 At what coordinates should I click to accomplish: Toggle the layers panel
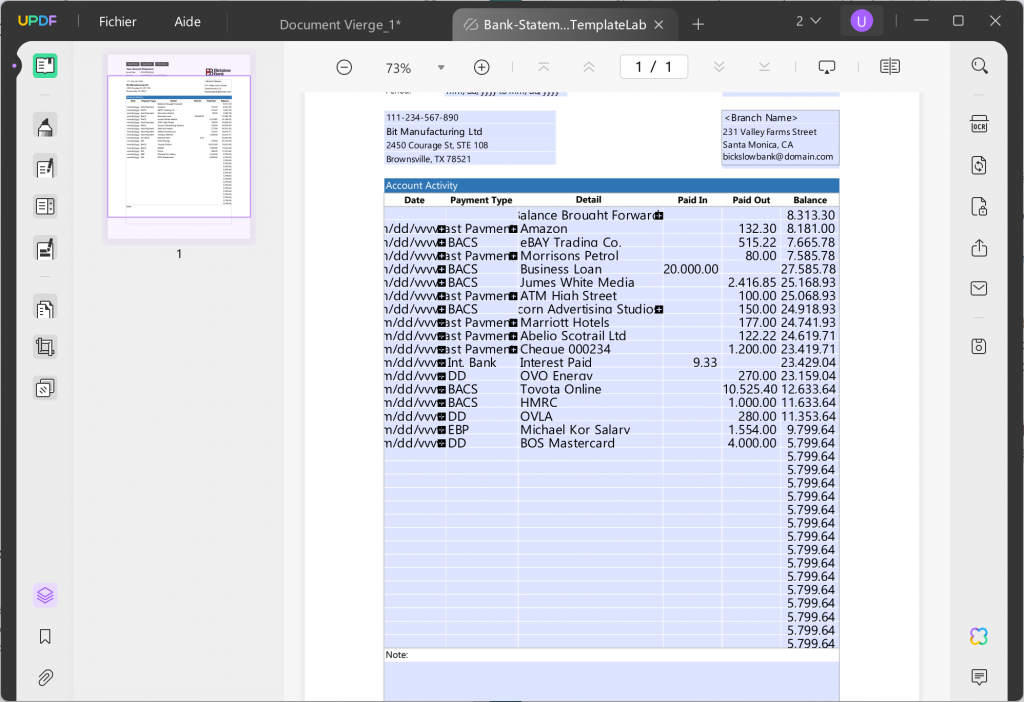[45, 596]
